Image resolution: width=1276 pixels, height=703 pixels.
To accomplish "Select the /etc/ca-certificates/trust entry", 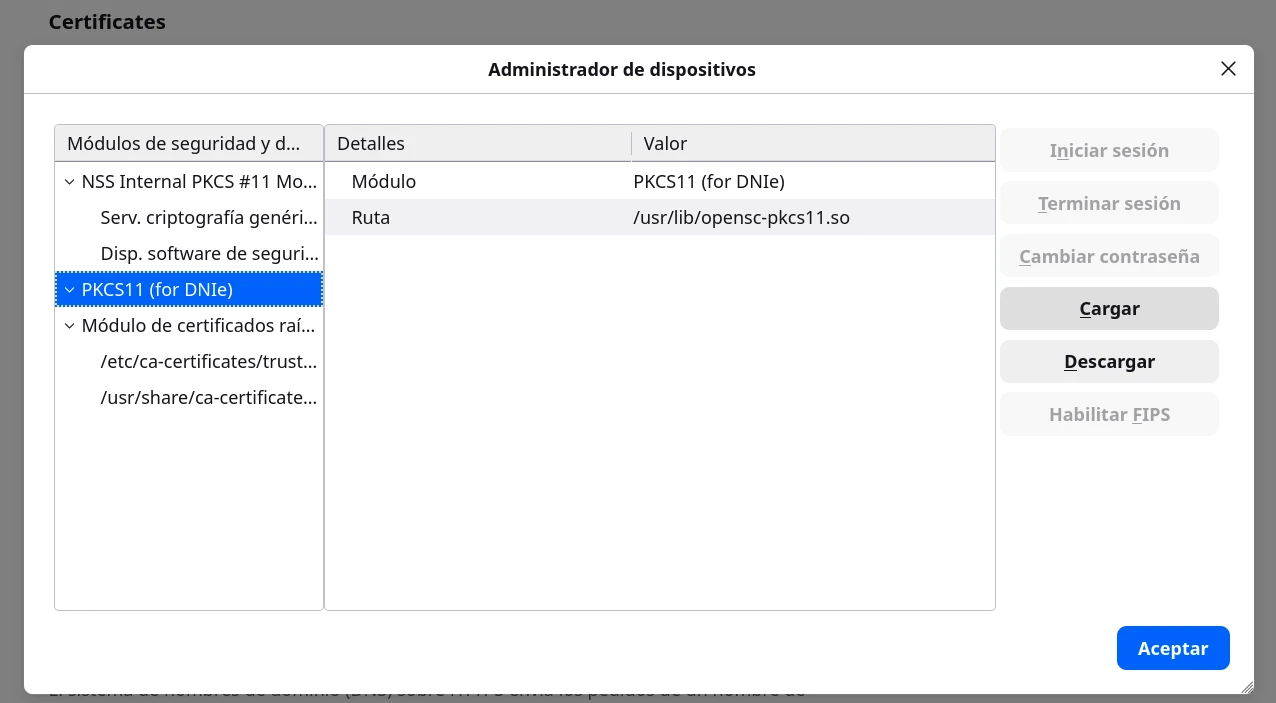I will point(200,361).
